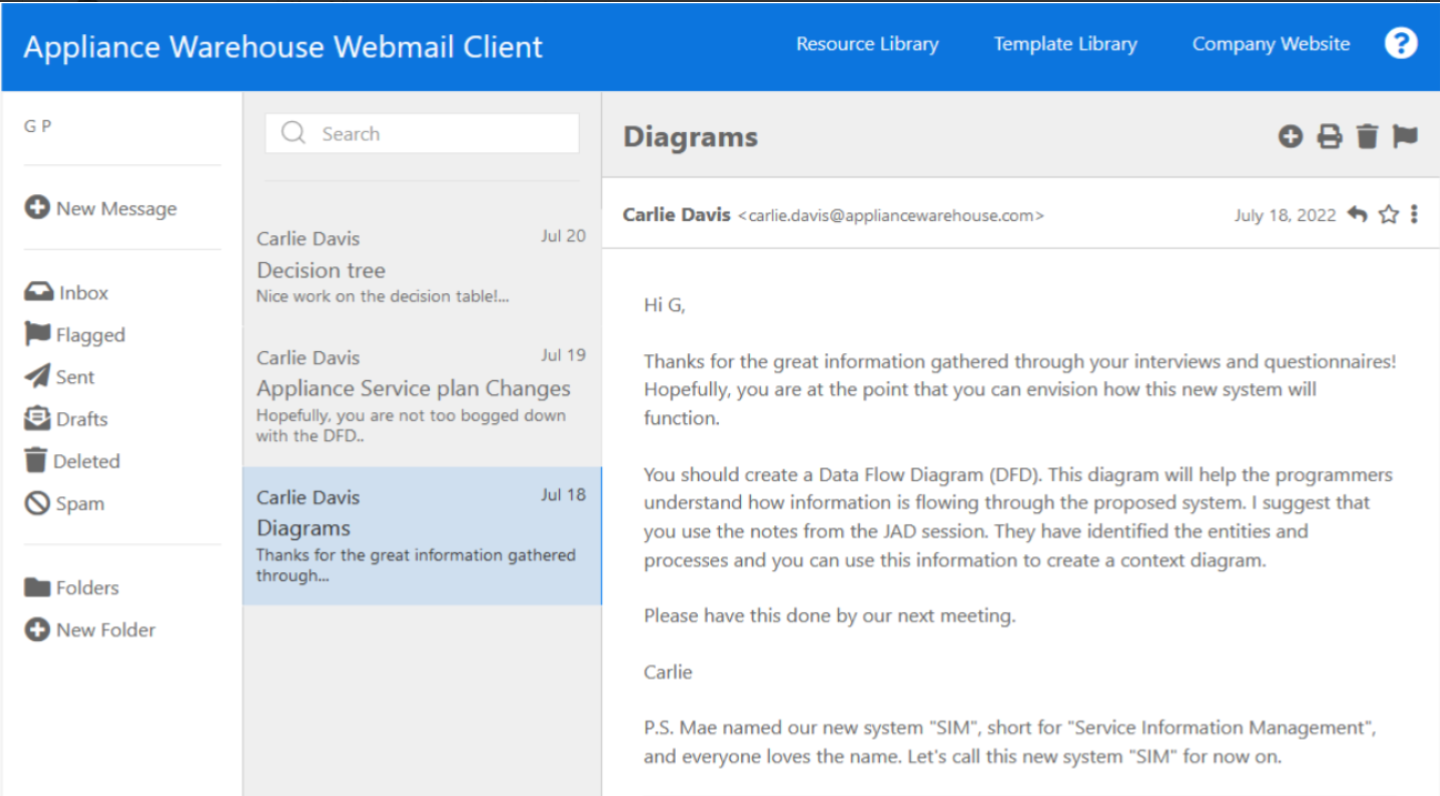Open the three-dot message options menu
Image resolution: width=1440 pixels, height=796 pixels.
tap(1414, 214)
